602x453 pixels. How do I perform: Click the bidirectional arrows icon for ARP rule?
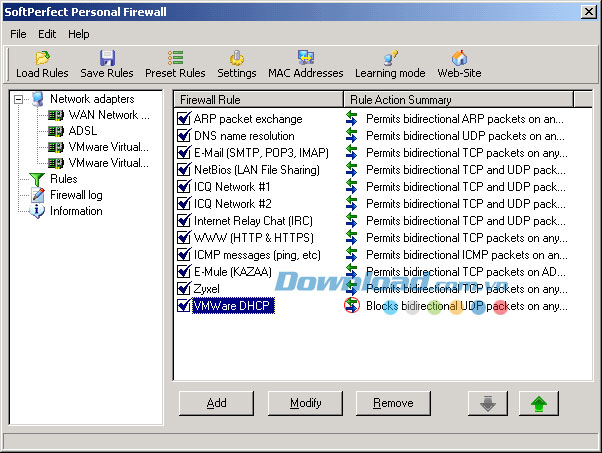click(x=351, y=119)
